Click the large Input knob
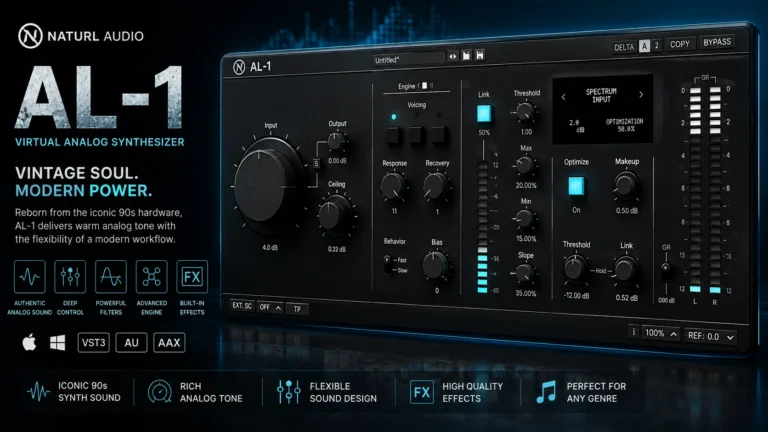The height and width of the screenshot is (432, 768). point(267,185)
